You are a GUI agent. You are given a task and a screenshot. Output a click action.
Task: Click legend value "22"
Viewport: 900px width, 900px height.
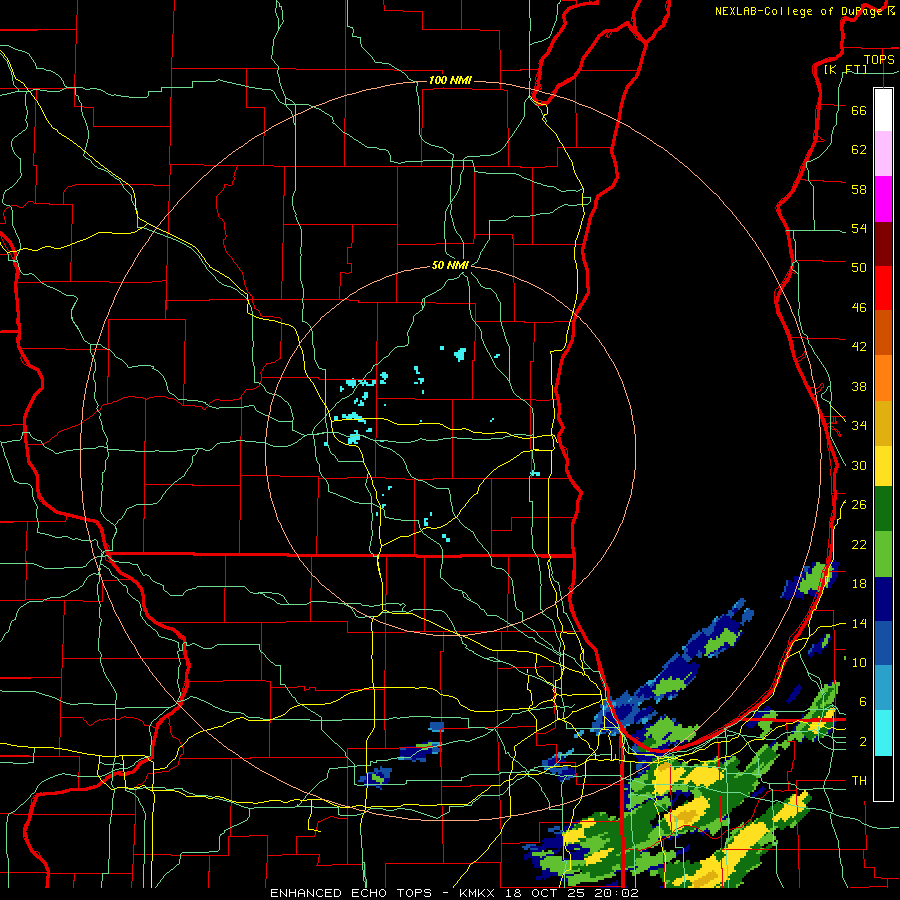(859, 544)
